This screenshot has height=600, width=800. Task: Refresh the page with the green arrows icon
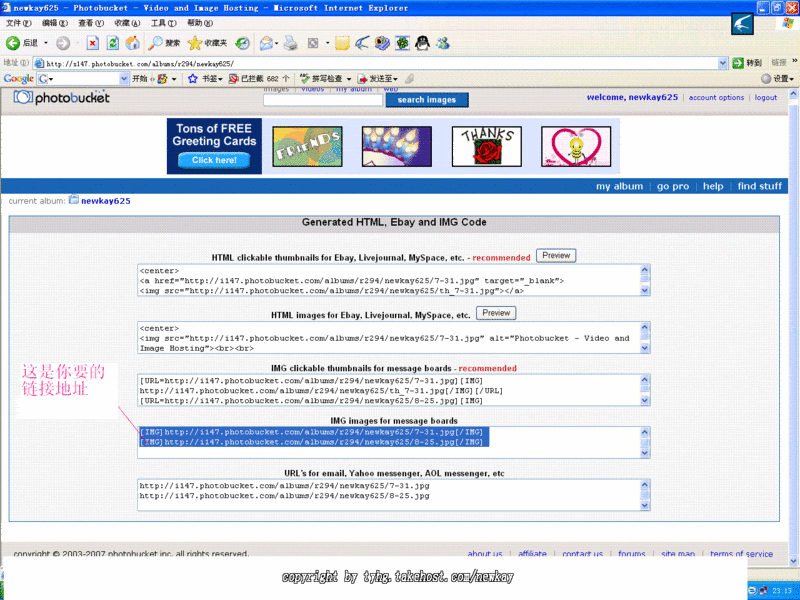[112, 43]
